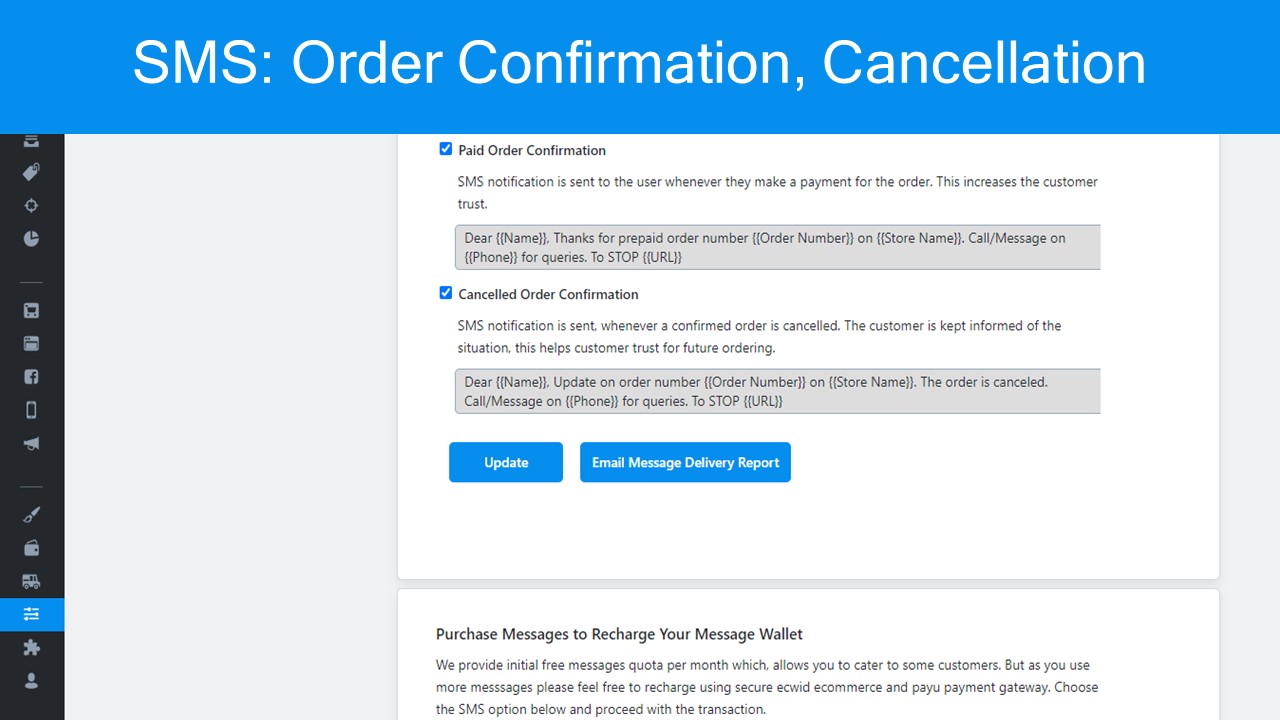
Task: Open the paintbrush design icon
Action: pos(31,515)
